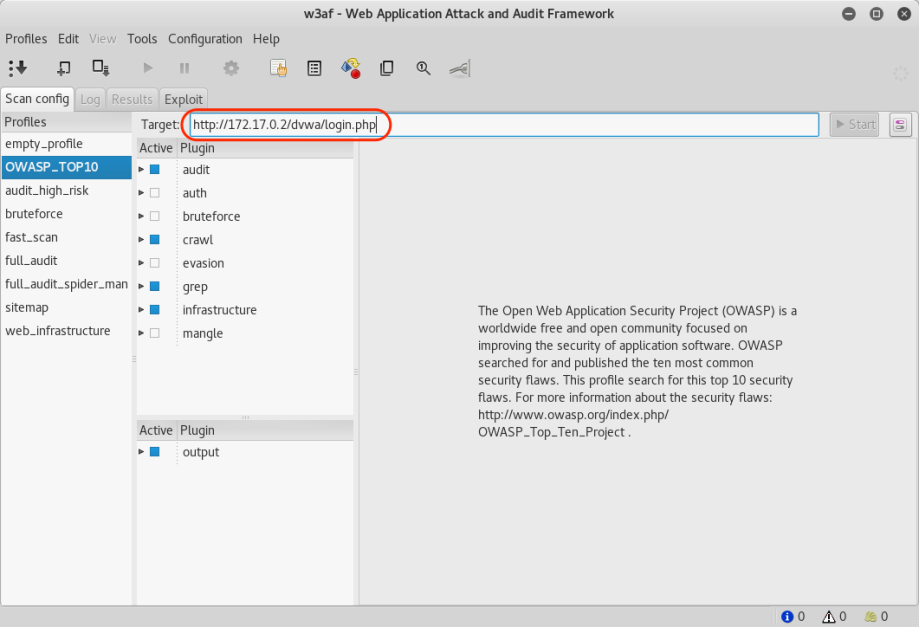
Task: Enable the mangle plugin checkbox
Action: coord(155,333)
